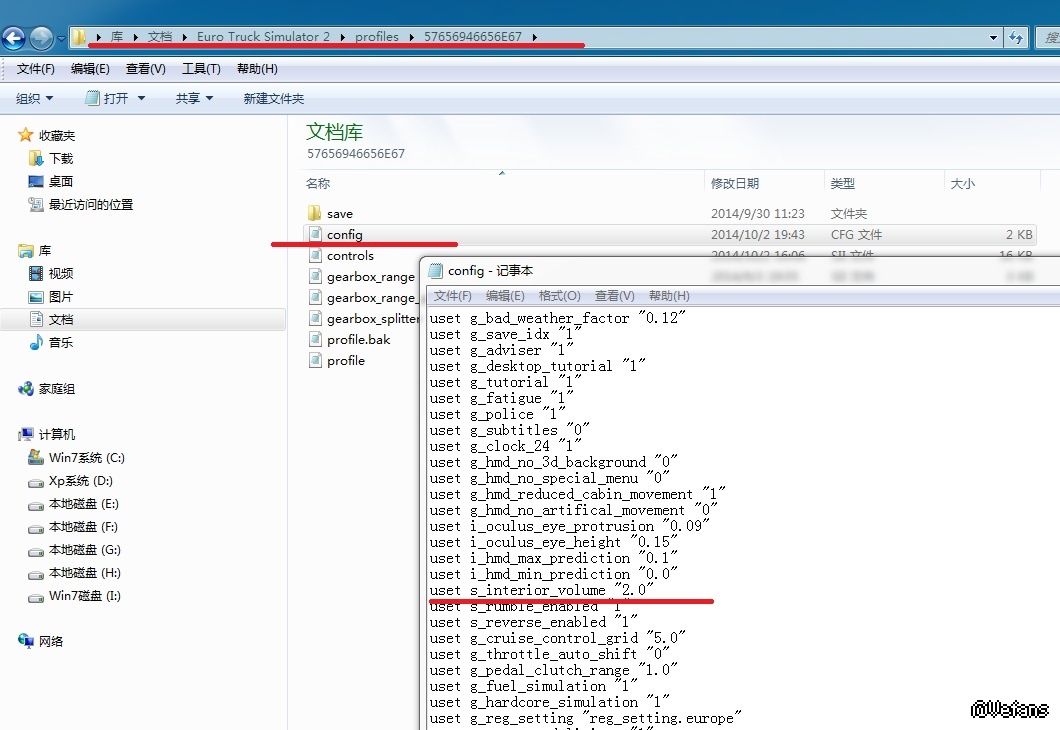
Task: Click the Notepad icon in config title bar
Action: coord(436,270)
